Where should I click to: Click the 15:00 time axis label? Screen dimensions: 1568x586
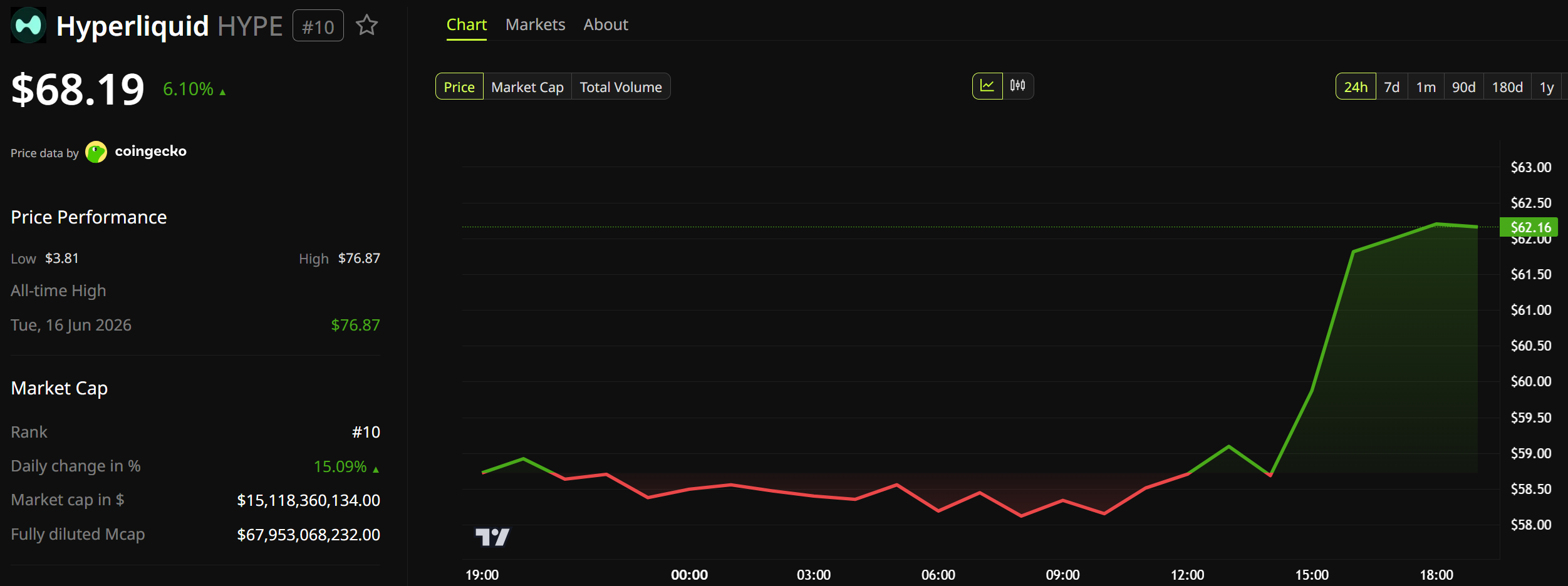[x=1312, y=575]
